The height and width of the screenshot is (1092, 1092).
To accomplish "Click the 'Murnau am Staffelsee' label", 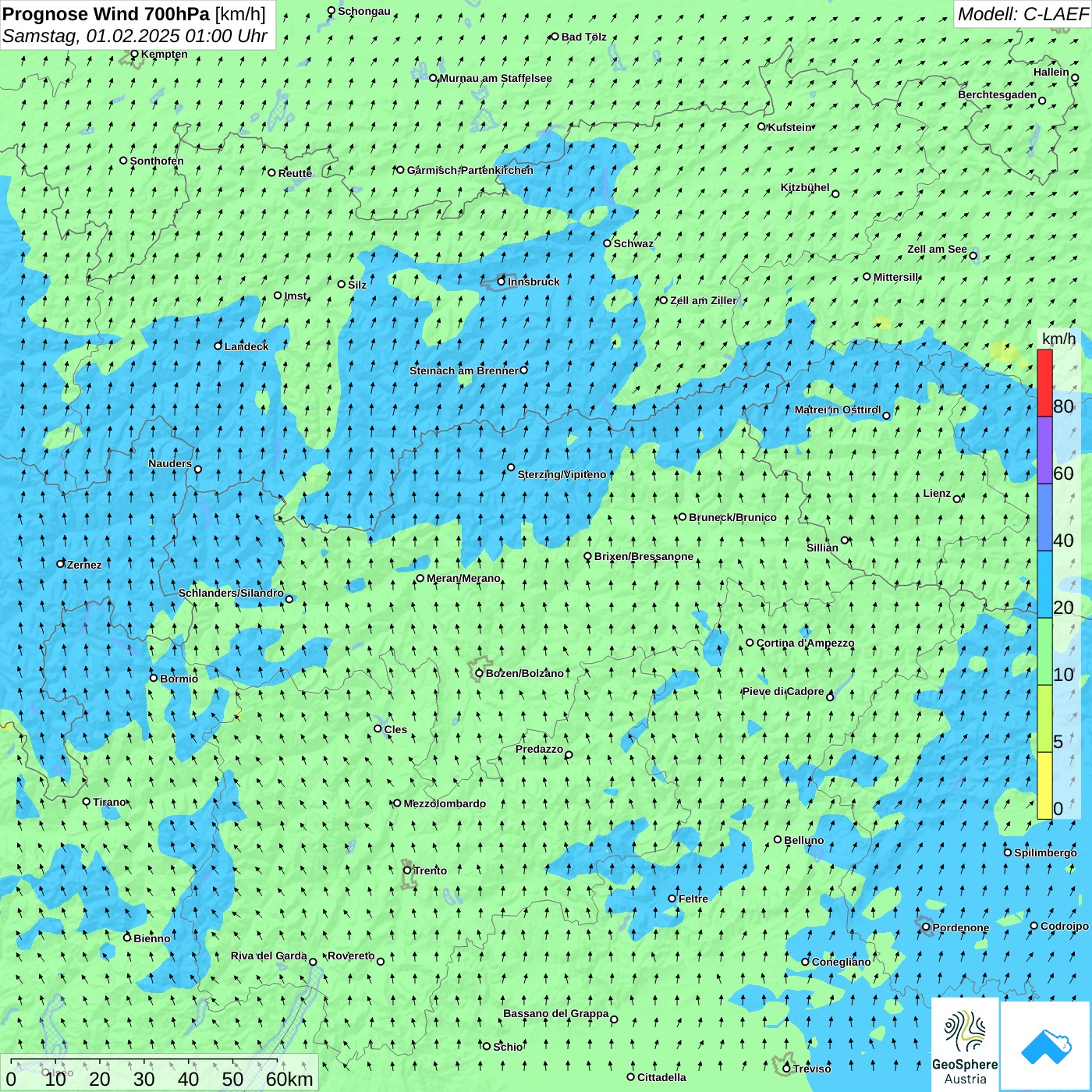I will tap(496, 78).
